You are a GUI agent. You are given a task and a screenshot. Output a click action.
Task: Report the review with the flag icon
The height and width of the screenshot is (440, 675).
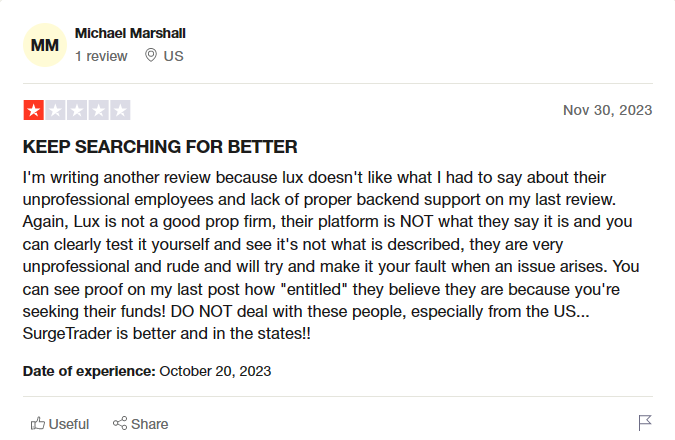click(645, 423)
